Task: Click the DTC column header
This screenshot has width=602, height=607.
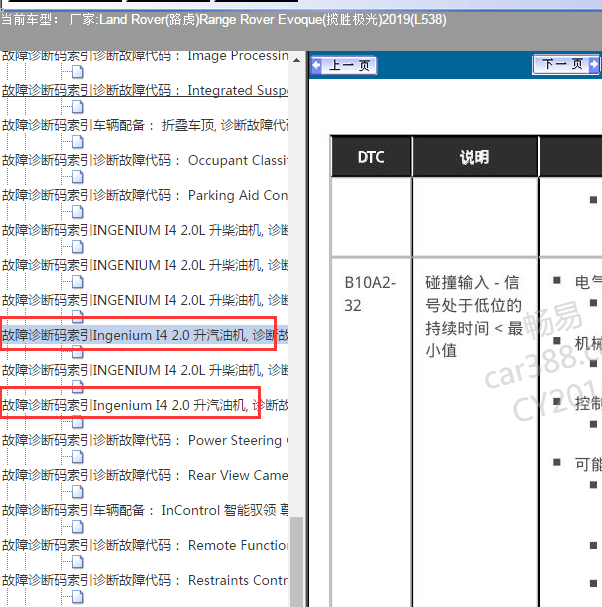Action: (x=371, y=157)
